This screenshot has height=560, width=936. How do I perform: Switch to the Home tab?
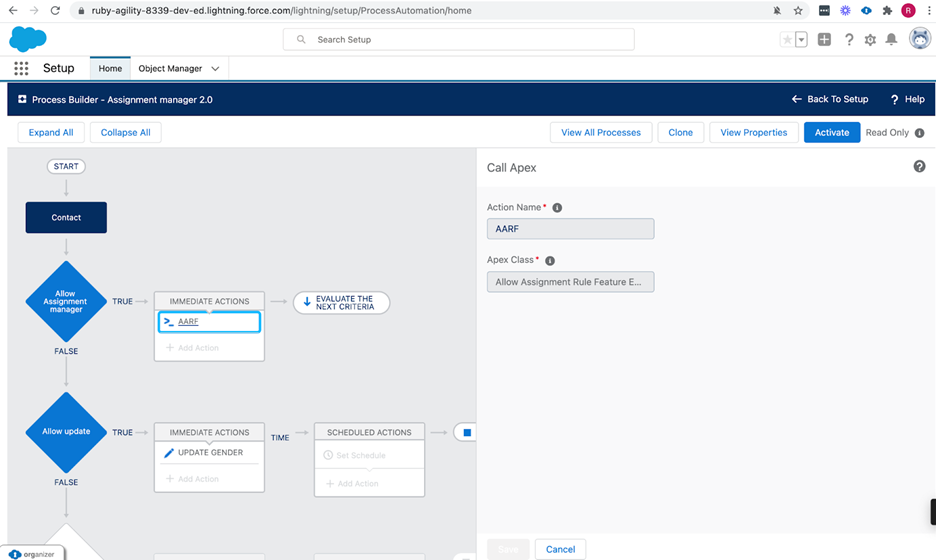(110, 69)
